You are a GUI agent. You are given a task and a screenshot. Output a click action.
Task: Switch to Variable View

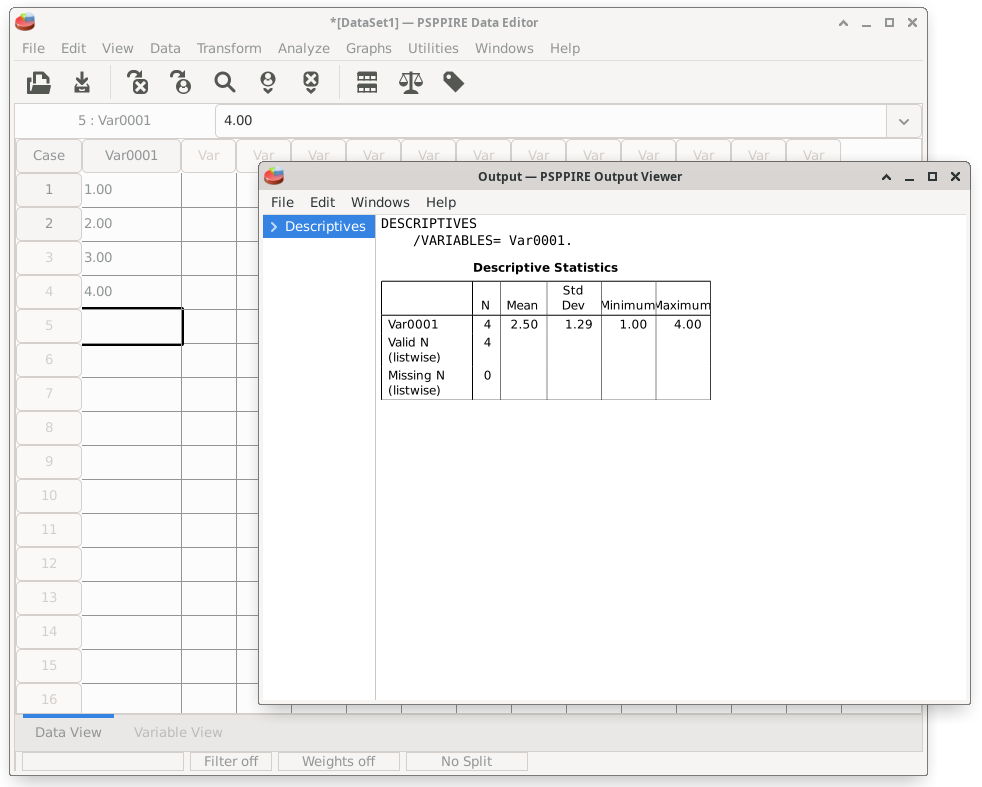[x=178, y=733]
